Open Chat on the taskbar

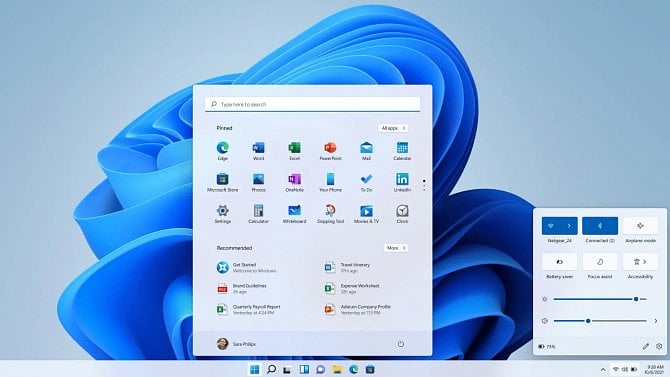[320, 369]
